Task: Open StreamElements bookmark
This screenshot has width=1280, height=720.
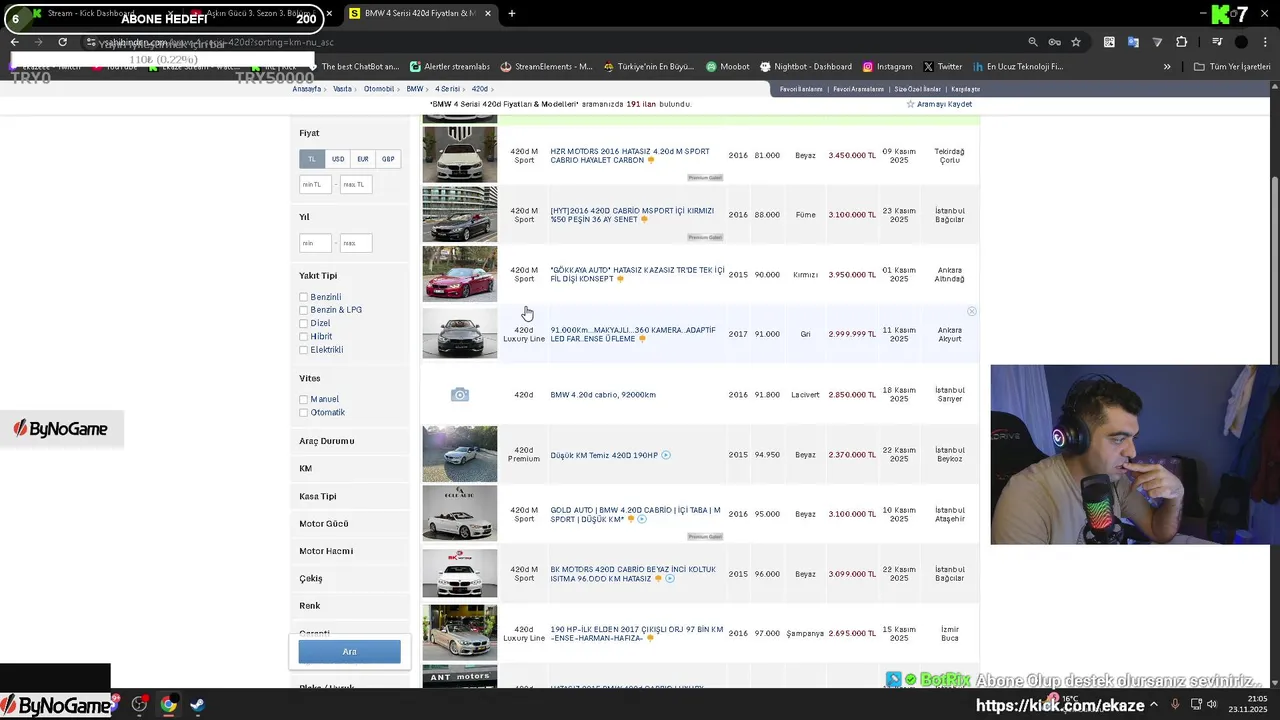Action: [x=547, y=67]
